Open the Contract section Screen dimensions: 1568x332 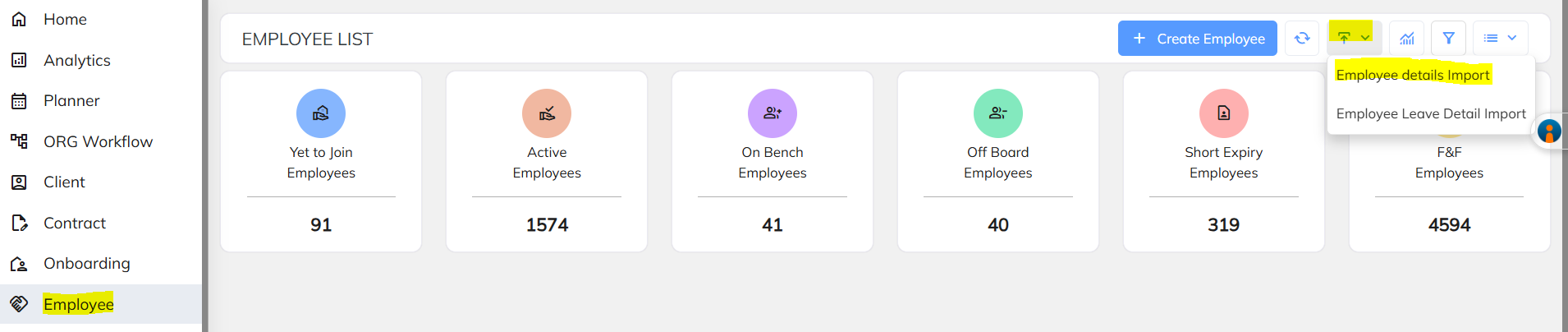(x=75, y=224)
